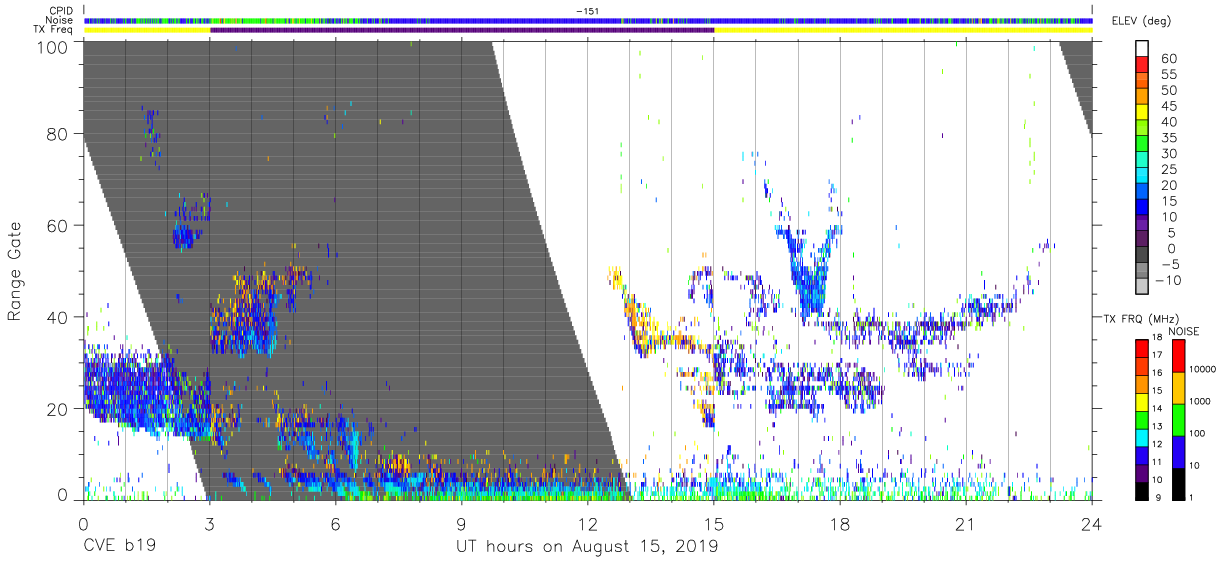
Task: Click the red top segment of TX FRQ colorbar
Action: tap(1142, 348)
